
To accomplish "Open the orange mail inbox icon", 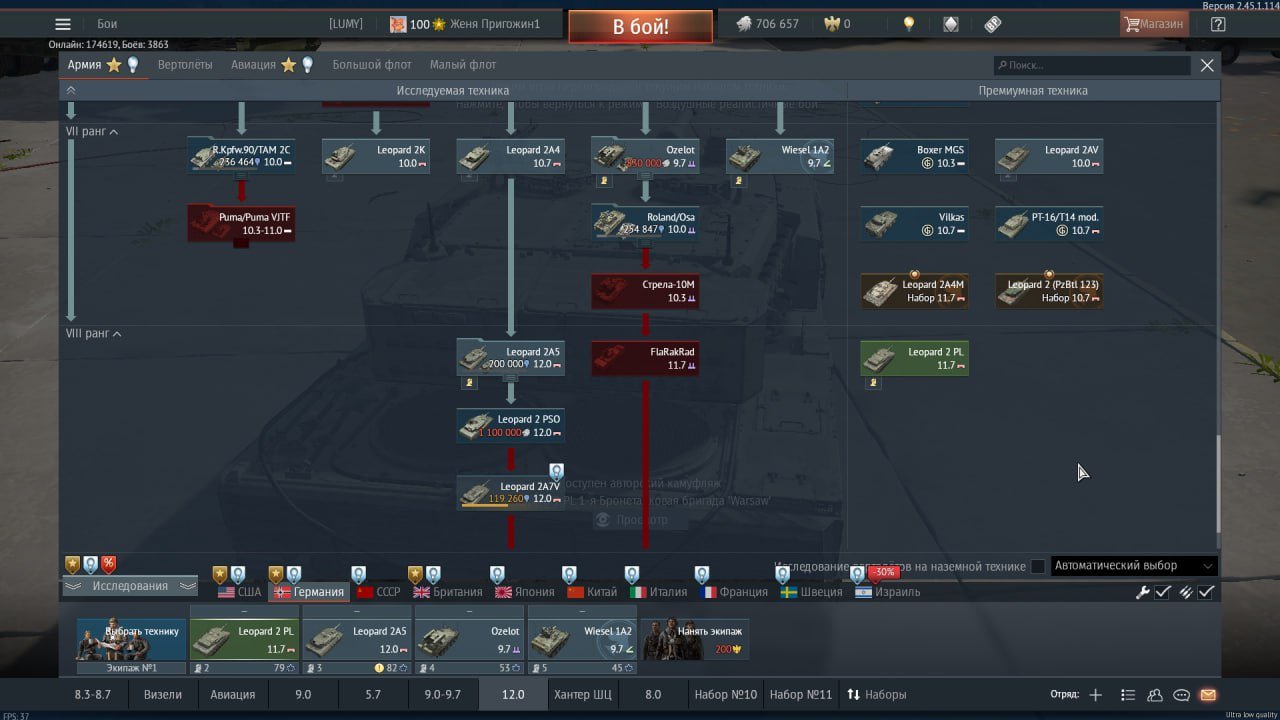I will point(1208,695).
